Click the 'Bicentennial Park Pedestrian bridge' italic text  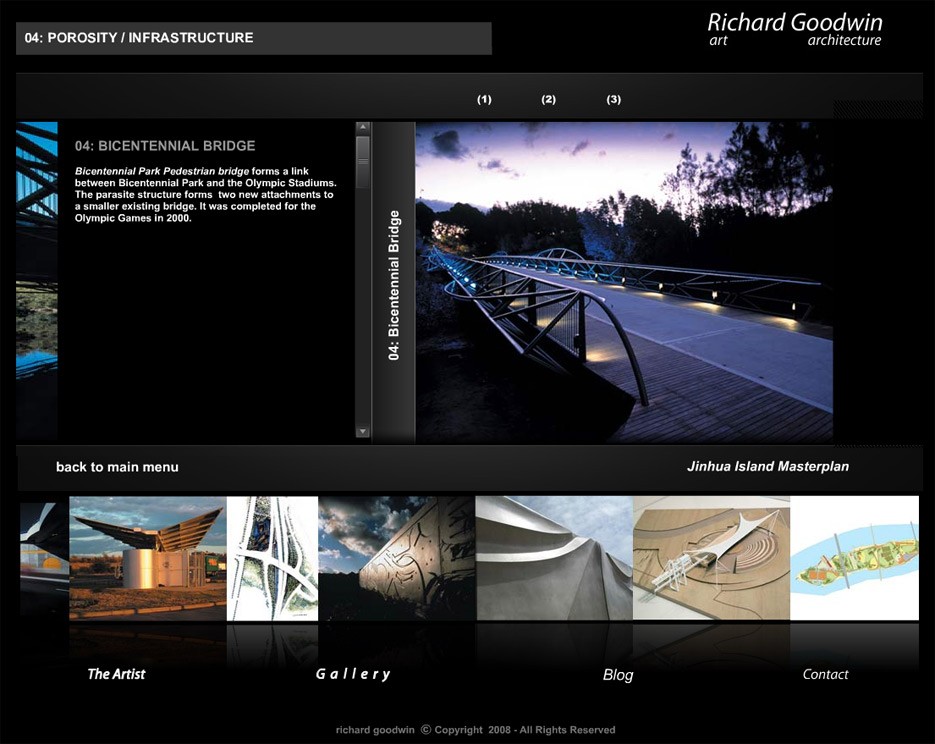point(162,171)
